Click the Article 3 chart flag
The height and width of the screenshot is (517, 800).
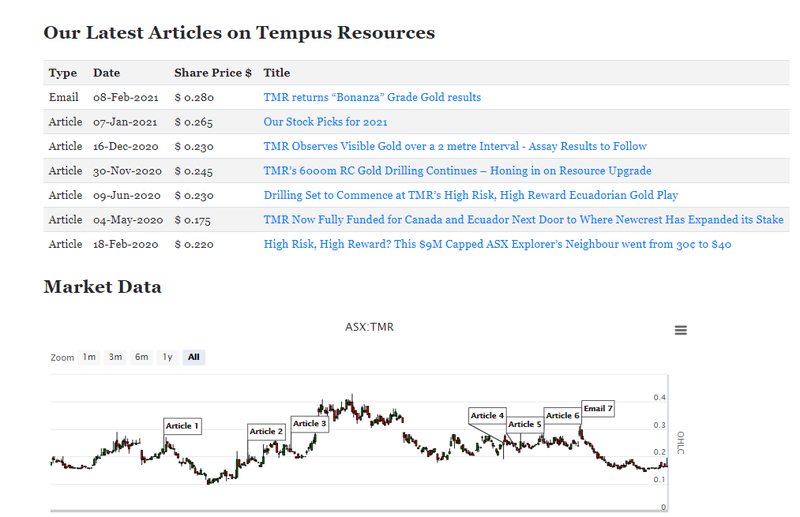[310, 424]
